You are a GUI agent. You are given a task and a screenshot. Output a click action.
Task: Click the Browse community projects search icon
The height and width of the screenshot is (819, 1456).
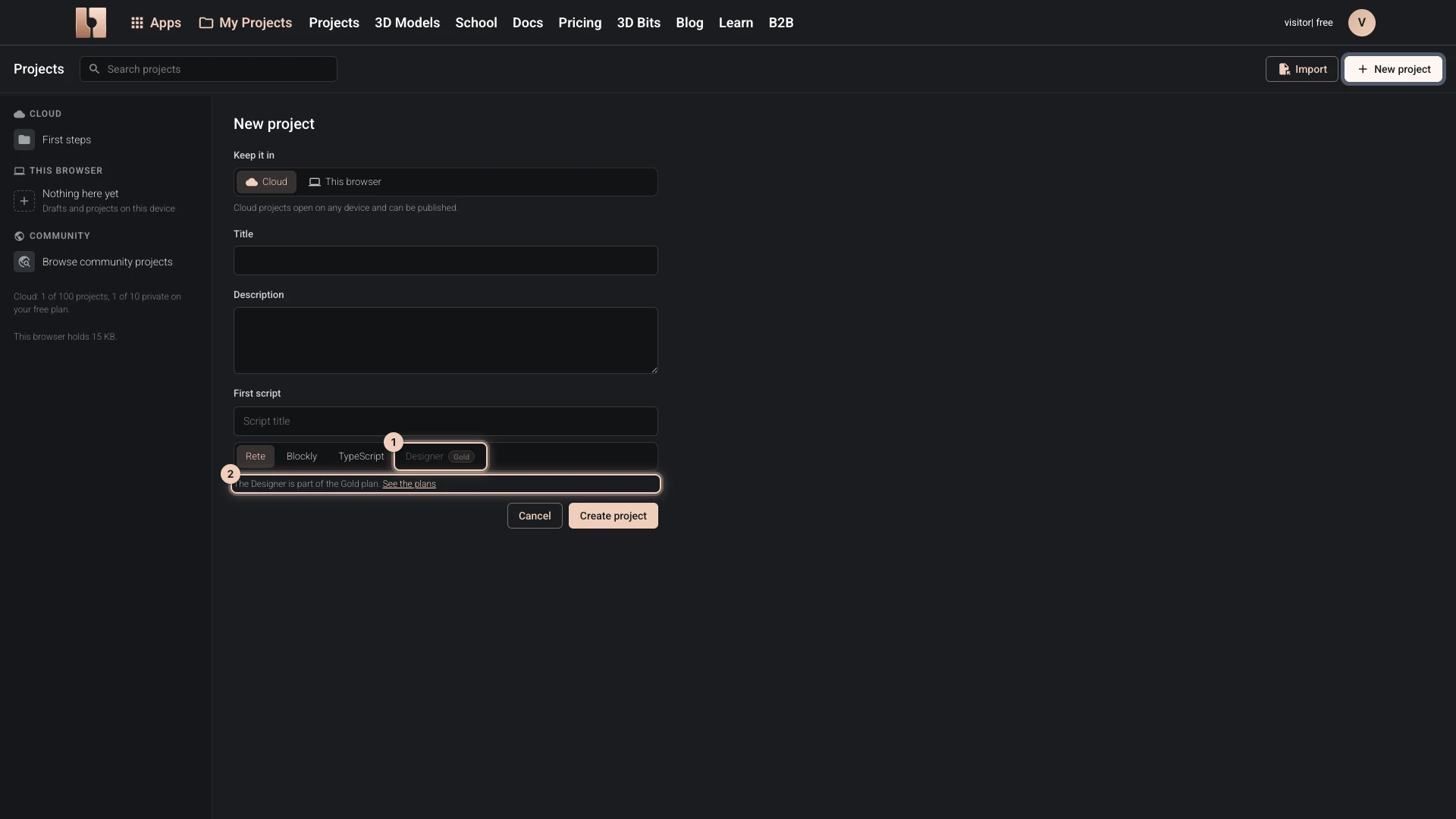click(x=24, y=262)
